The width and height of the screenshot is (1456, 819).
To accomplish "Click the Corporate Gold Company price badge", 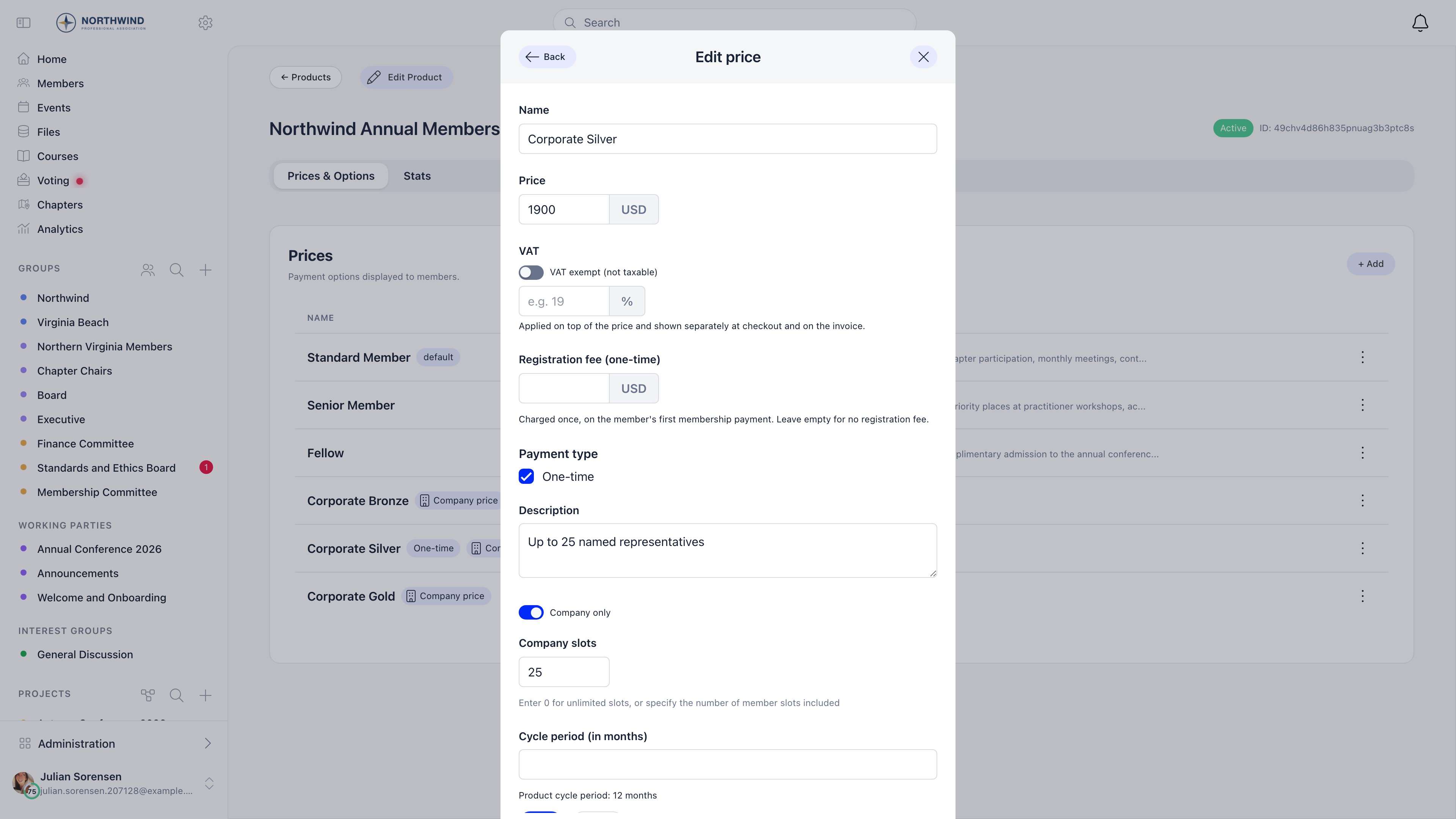I will (446, 596).
